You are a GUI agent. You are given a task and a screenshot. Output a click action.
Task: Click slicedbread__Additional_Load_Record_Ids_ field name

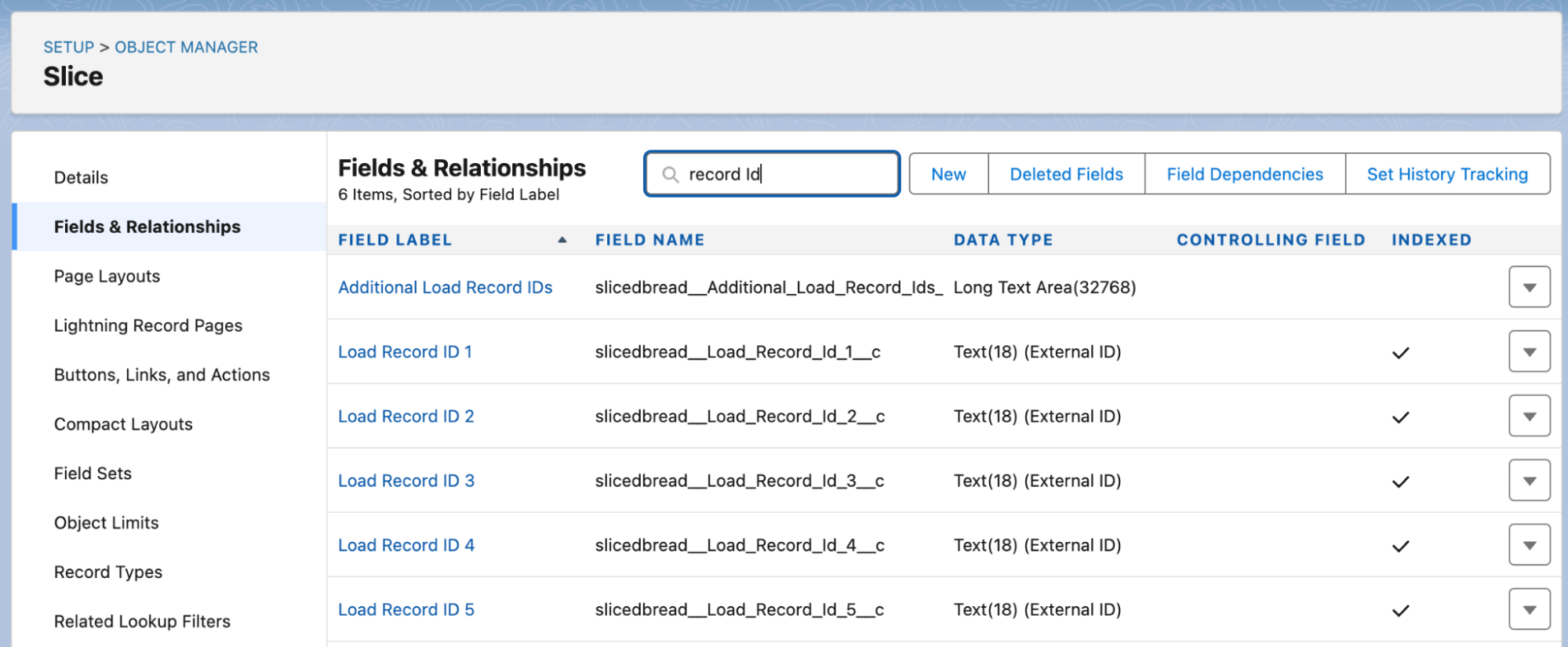[769, 287]
